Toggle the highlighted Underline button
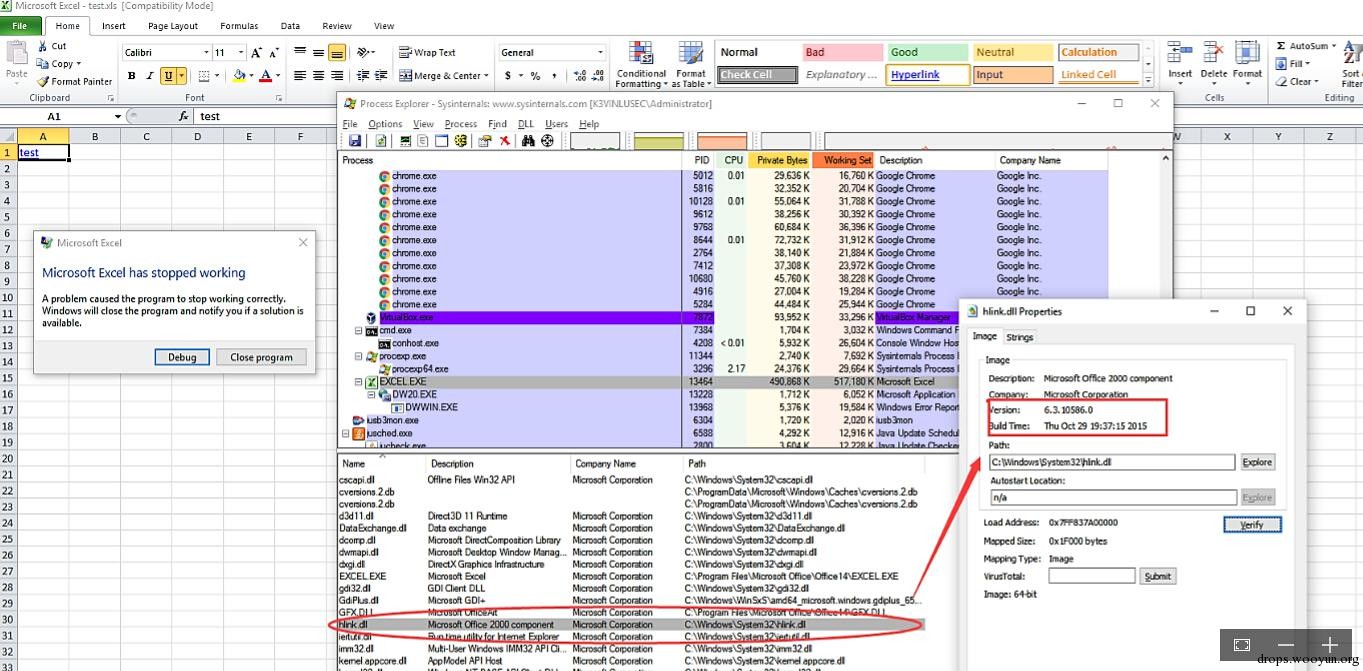 pyautogui.click(x=167, y=76)
